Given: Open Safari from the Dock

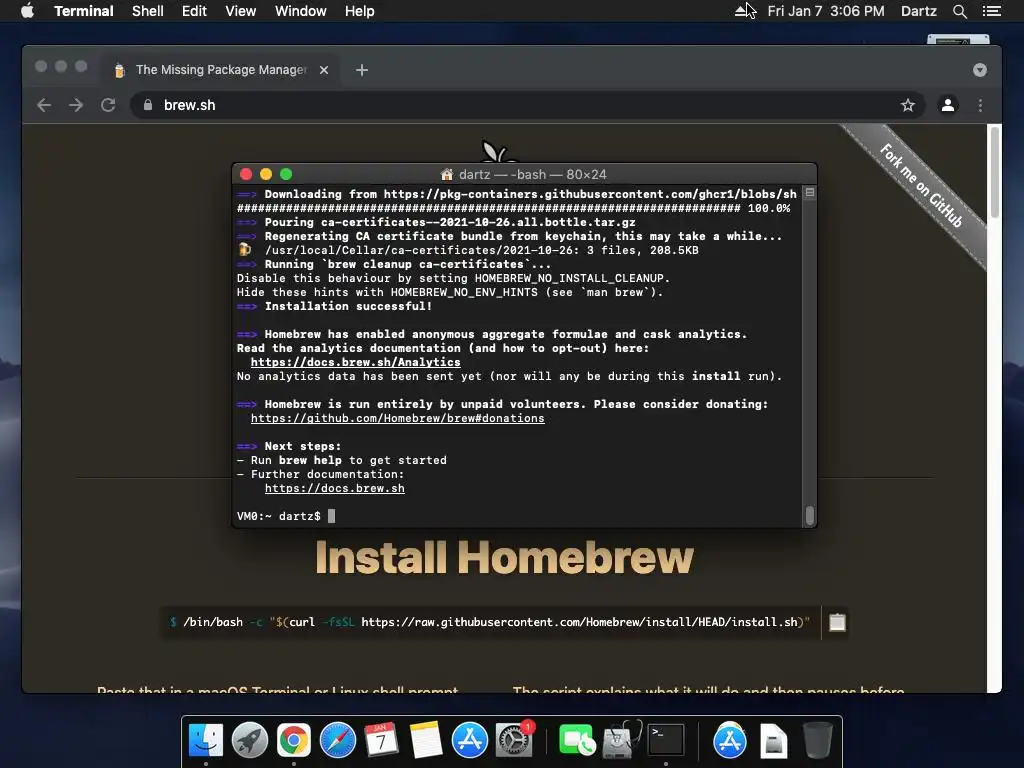Looking at the screenshot, I should click(x=338, y=741).
